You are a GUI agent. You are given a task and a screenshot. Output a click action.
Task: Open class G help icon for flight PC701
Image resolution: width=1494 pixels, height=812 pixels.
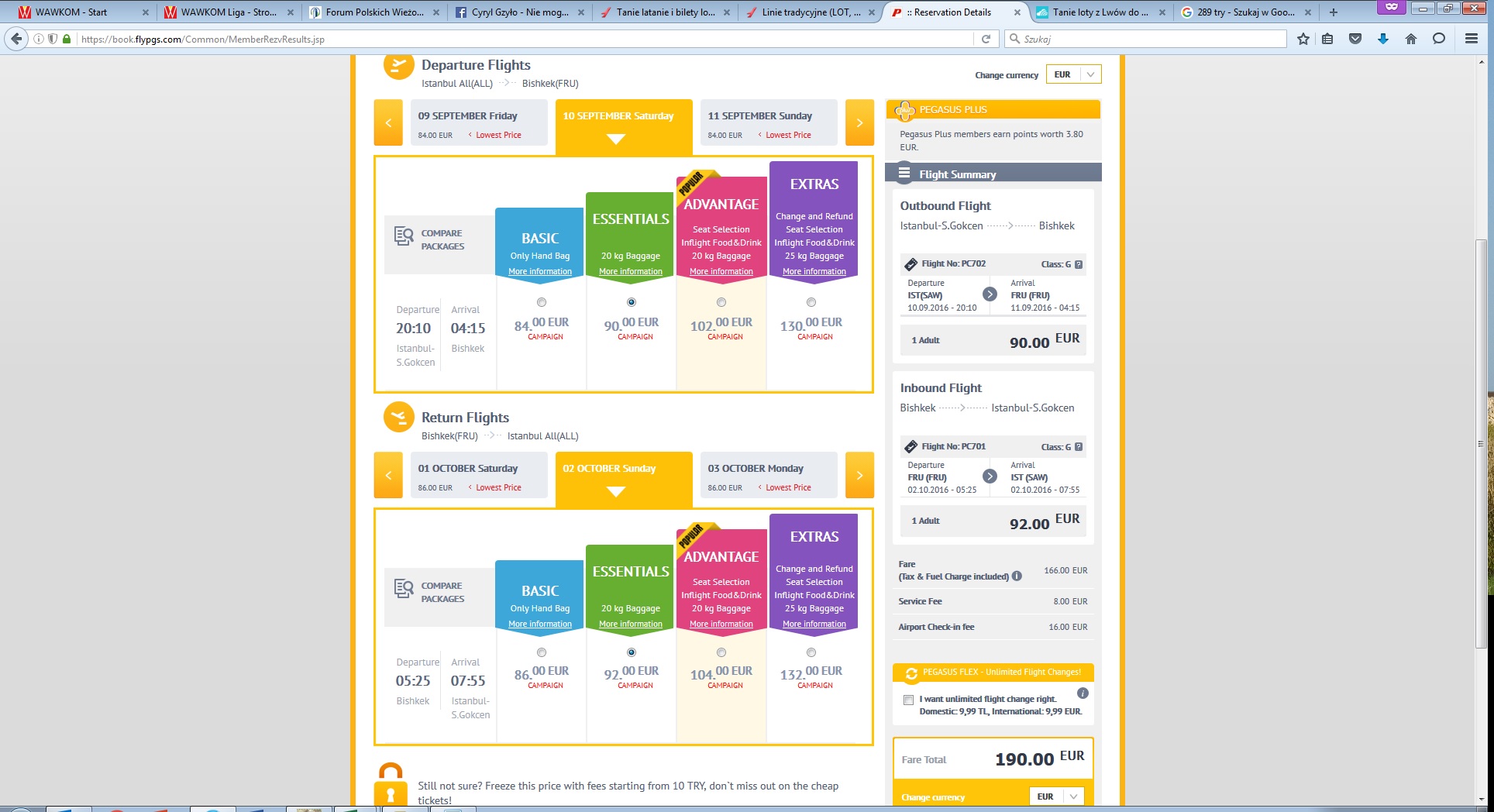pos(1079,447)
